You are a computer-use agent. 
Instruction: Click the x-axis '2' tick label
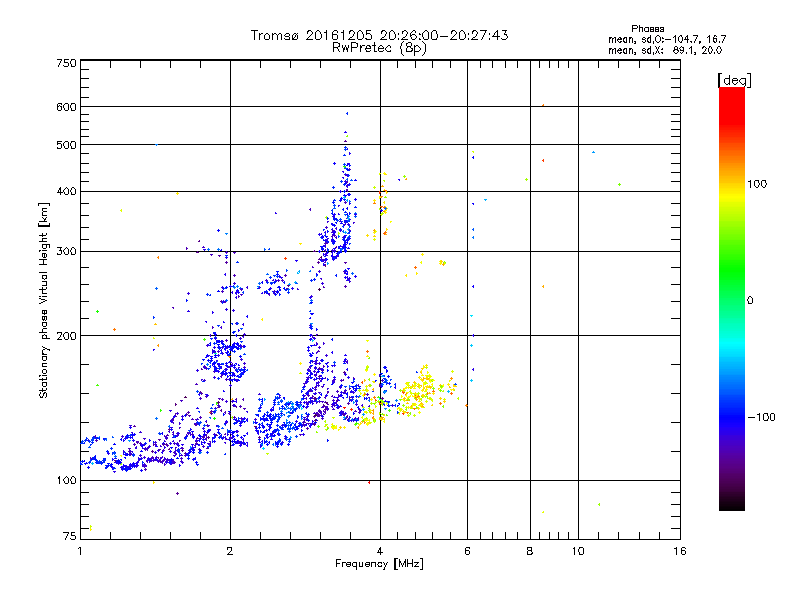tap(230, 551)
